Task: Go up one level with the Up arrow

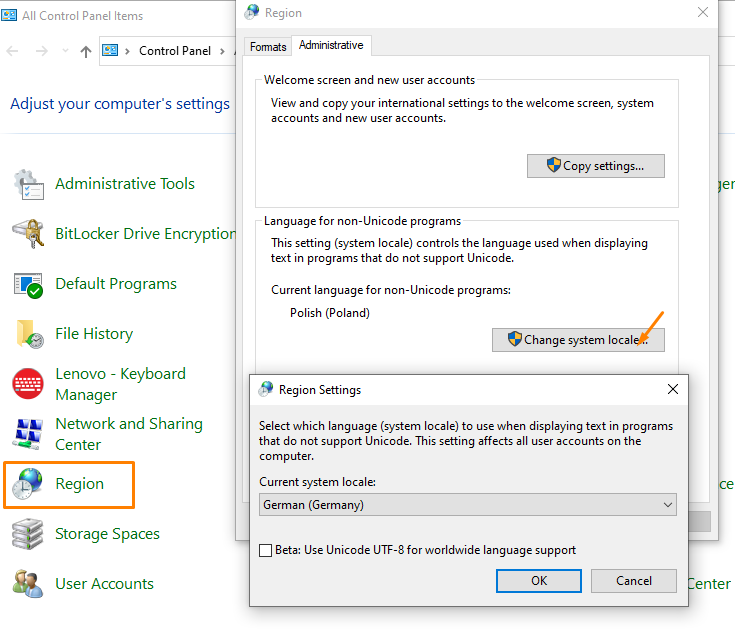Action: pyautogui.click(x=86, y=51)
